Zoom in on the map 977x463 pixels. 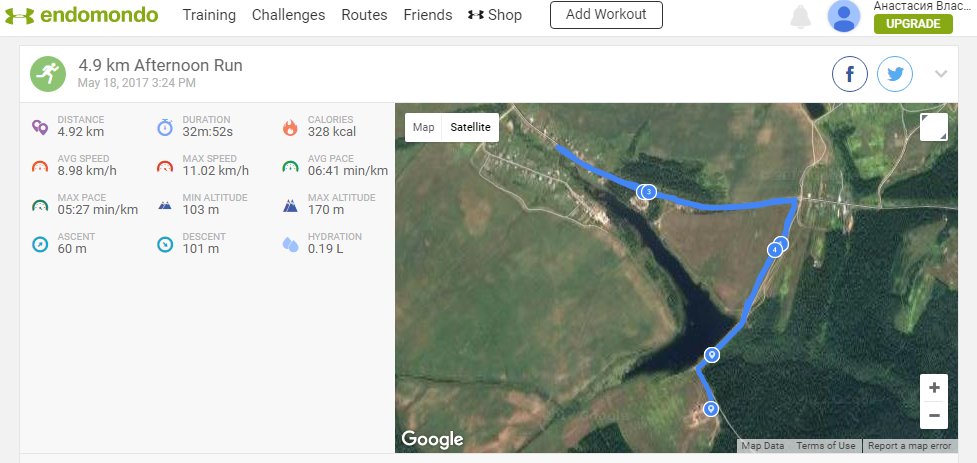934,388
